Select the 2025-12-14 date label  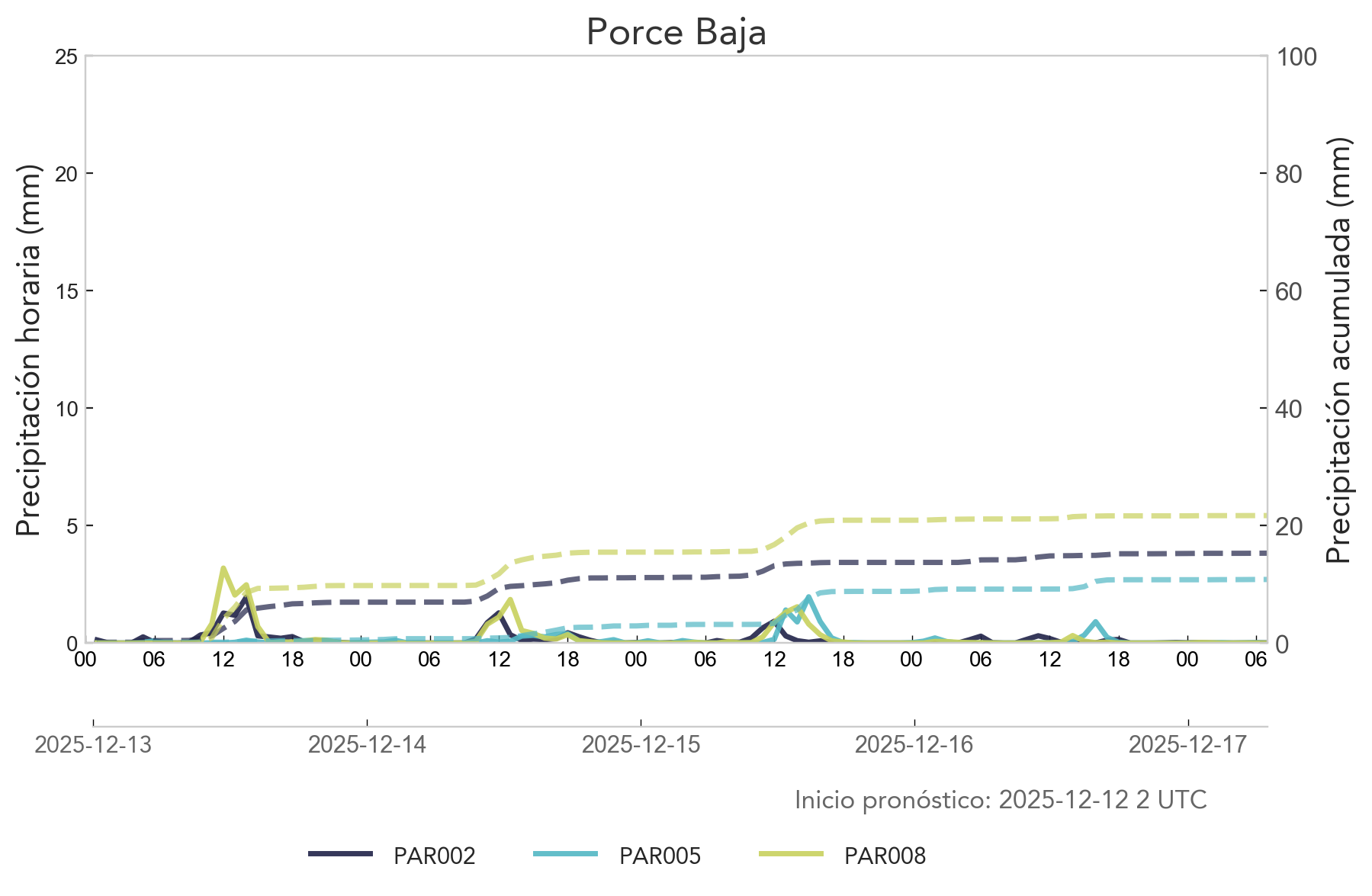tap(367, 745)
